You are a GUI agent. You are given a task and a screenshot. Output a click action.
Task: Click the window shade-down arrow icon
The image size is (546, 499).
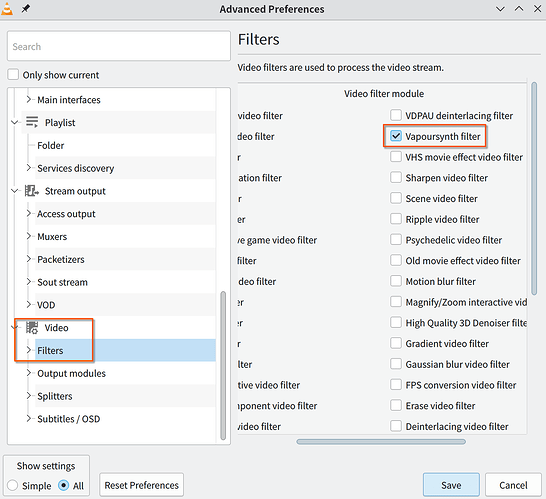(500, 9)
